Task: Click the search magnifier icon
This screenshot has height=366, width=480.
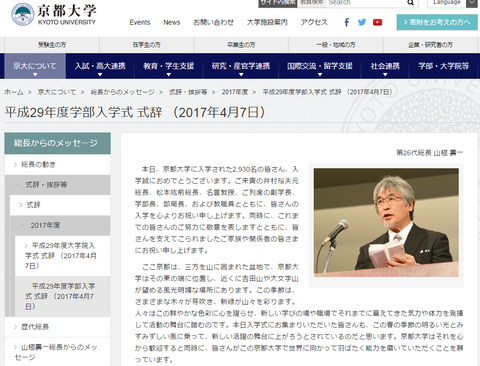Action: click(411, 3)
